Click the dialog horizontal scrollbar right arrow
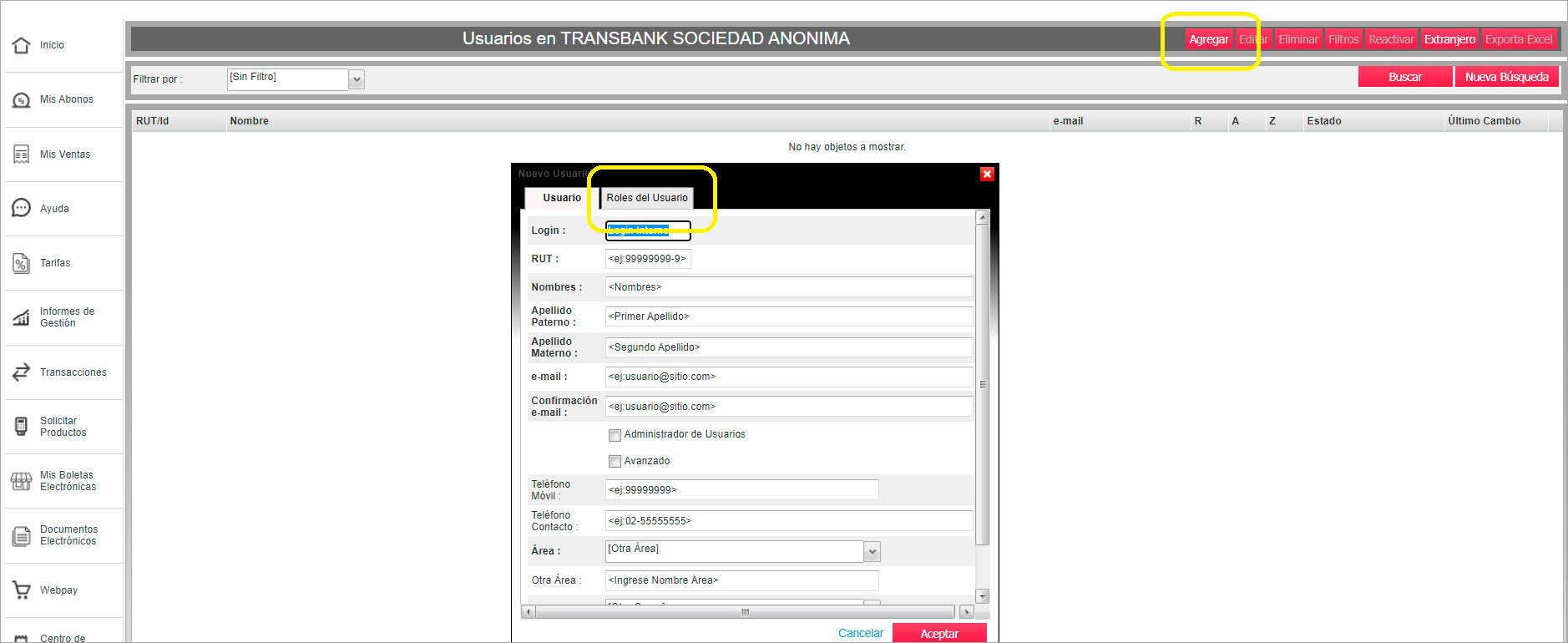 [967, 612]
